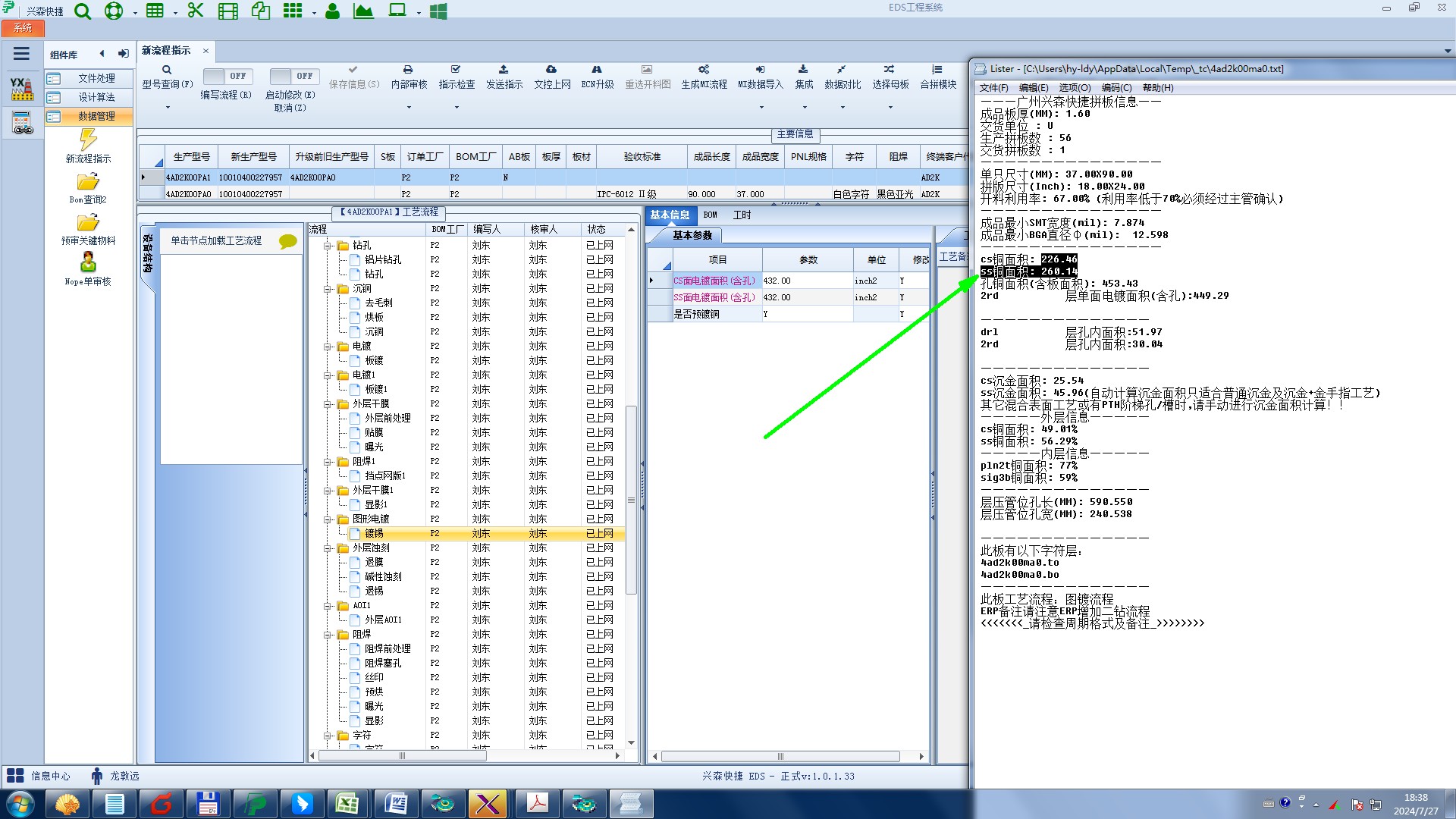Switch to the 工时 tab

(742, 215)
